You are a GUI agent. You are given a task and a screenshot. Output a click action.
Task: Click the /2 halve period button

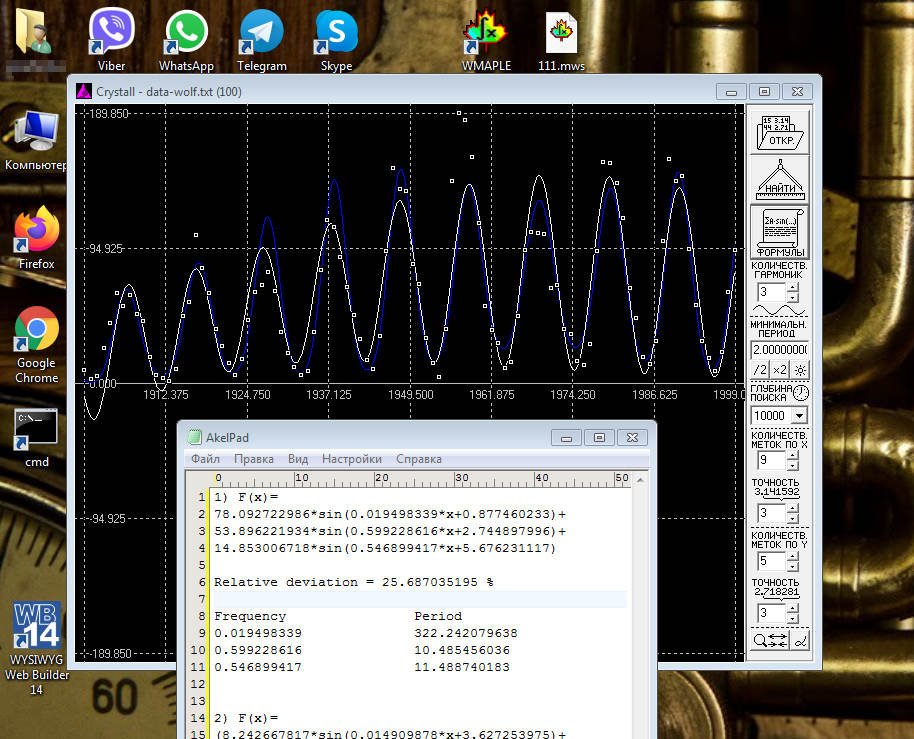click(x=760, y=370)
